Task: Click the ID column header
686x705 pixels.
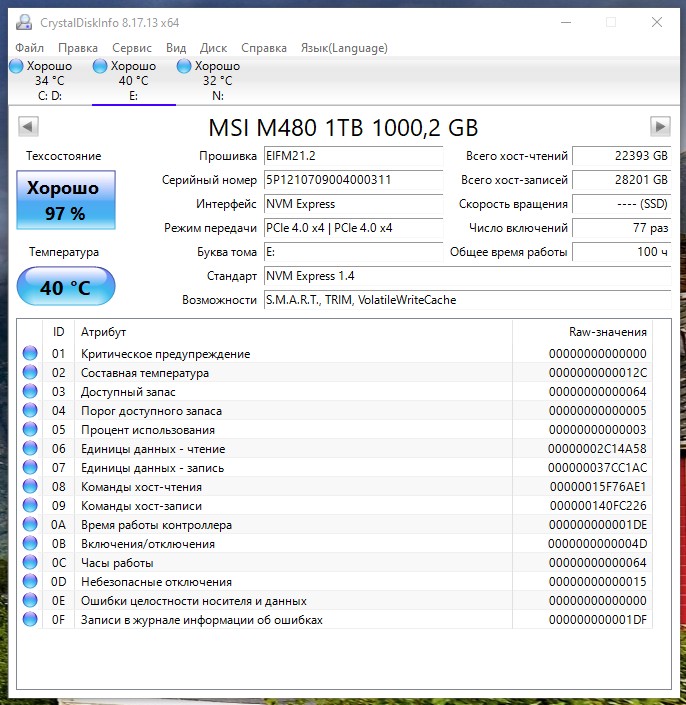Action: 58,332
